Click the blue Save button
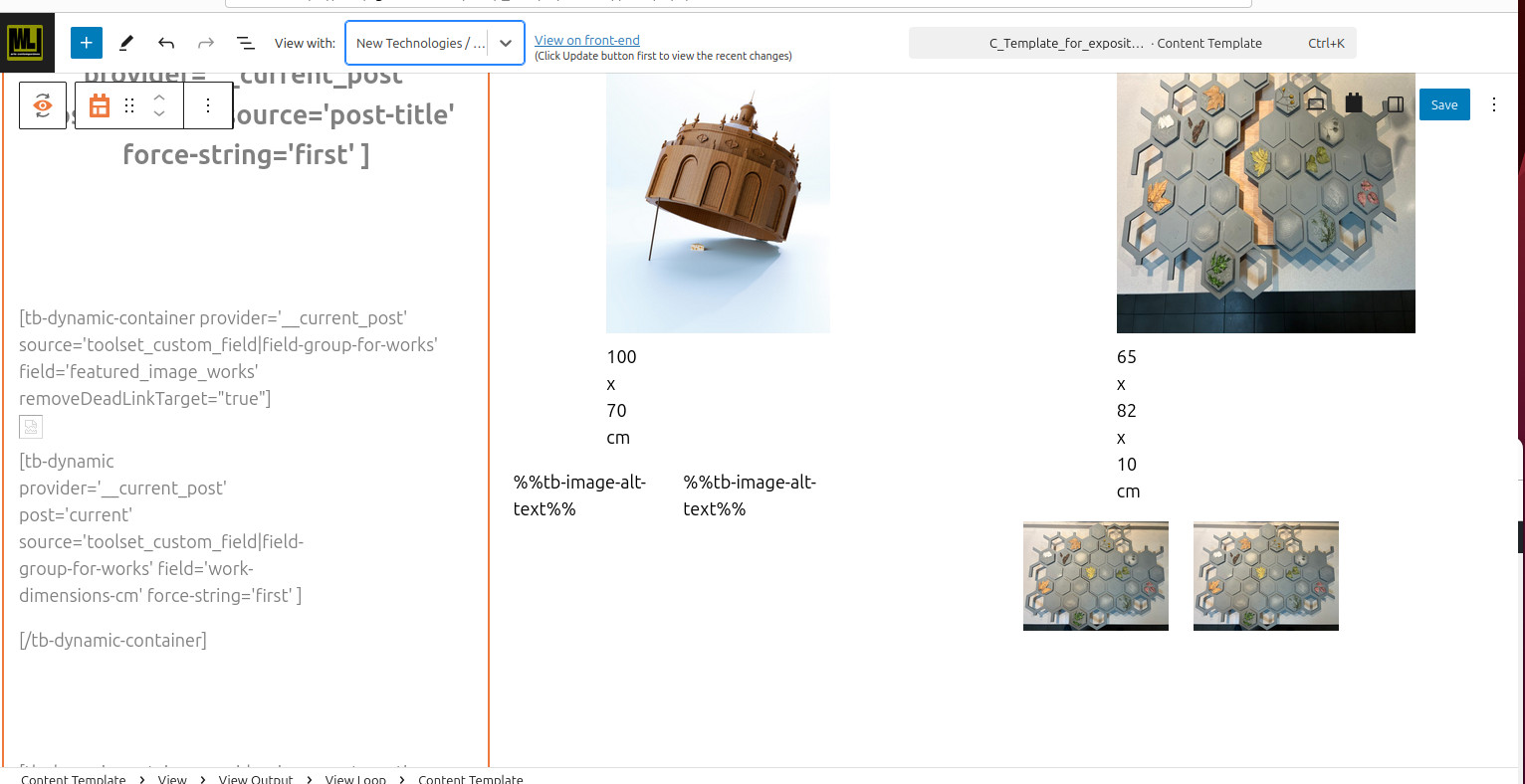 [1444, 104]
